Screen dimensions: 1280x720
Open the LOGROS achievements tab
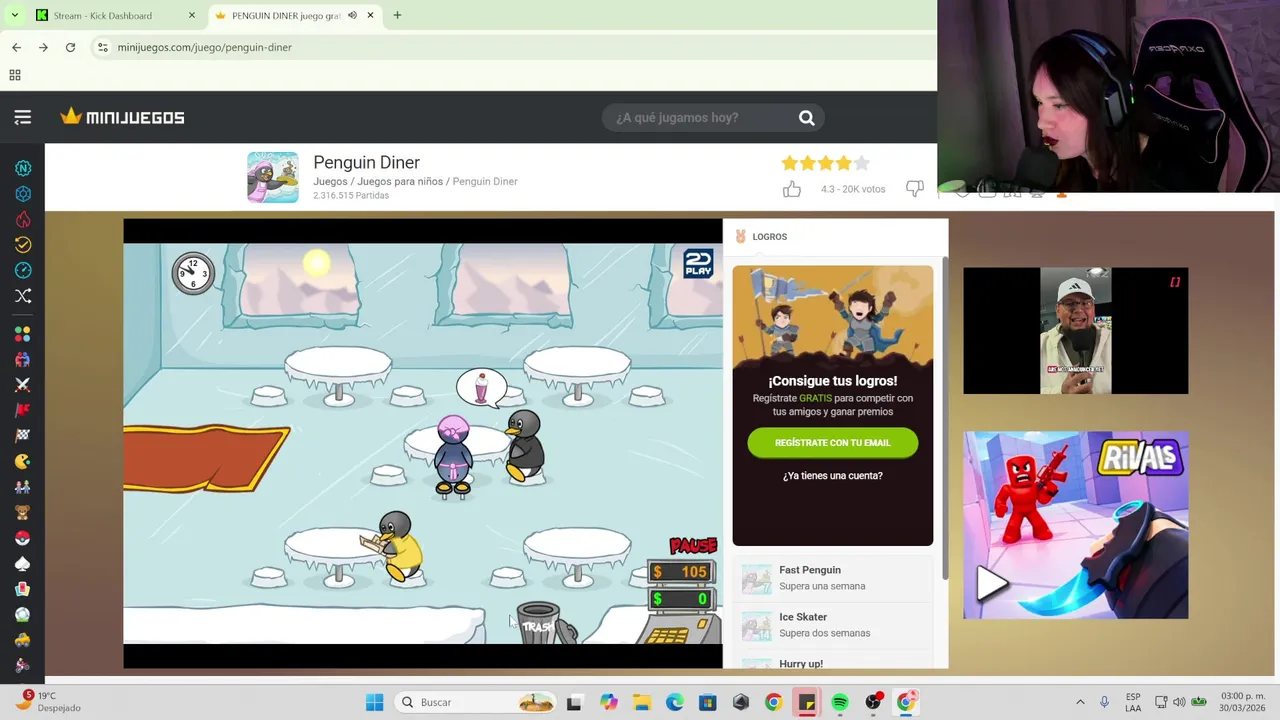pos(761,237)
